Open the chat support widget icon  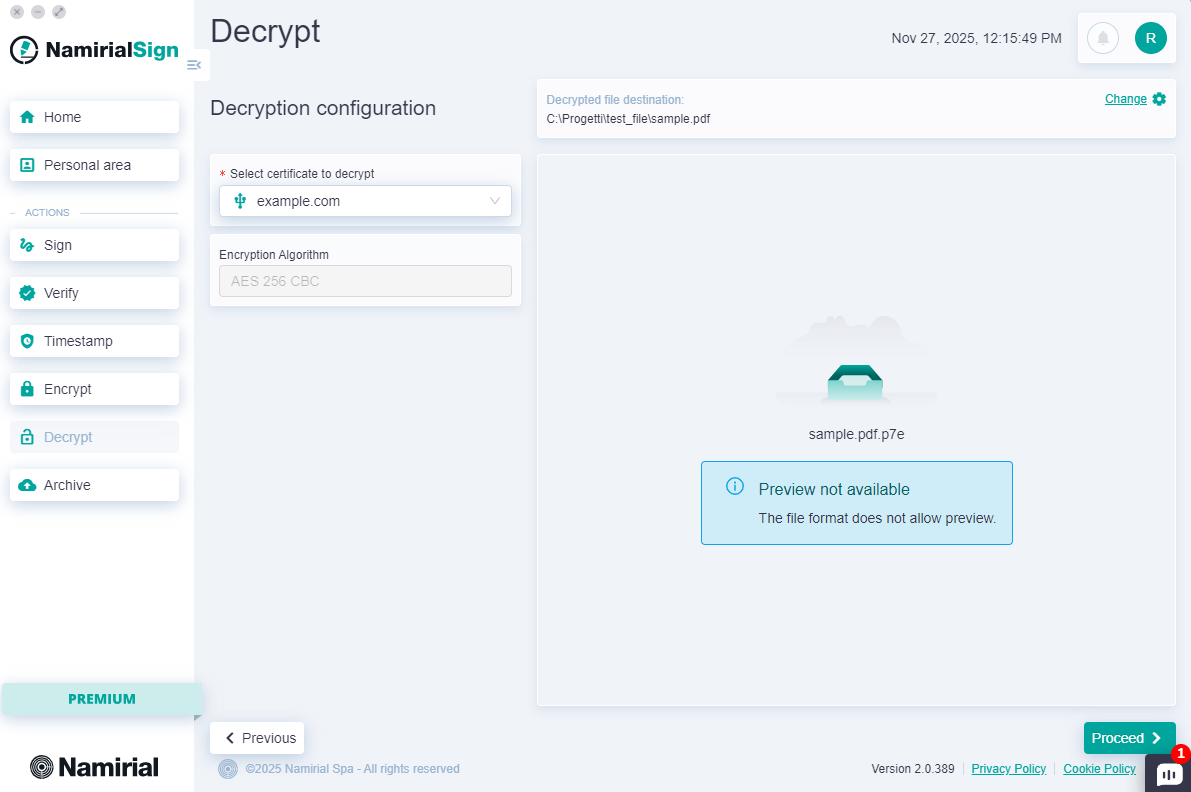[x=1168, y=773]
